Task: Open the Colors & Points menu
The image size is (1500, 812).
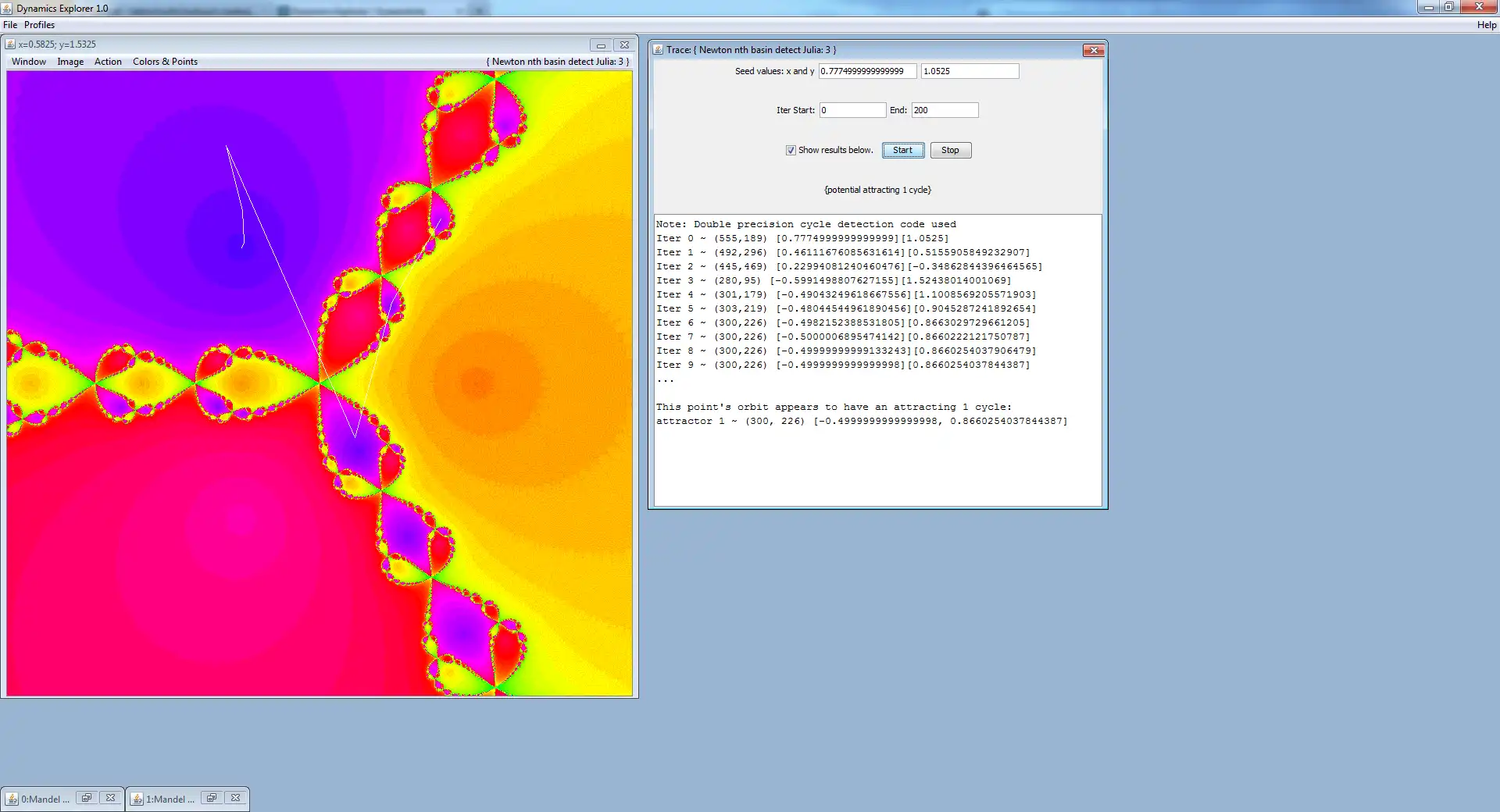Action: click(165, 62)
